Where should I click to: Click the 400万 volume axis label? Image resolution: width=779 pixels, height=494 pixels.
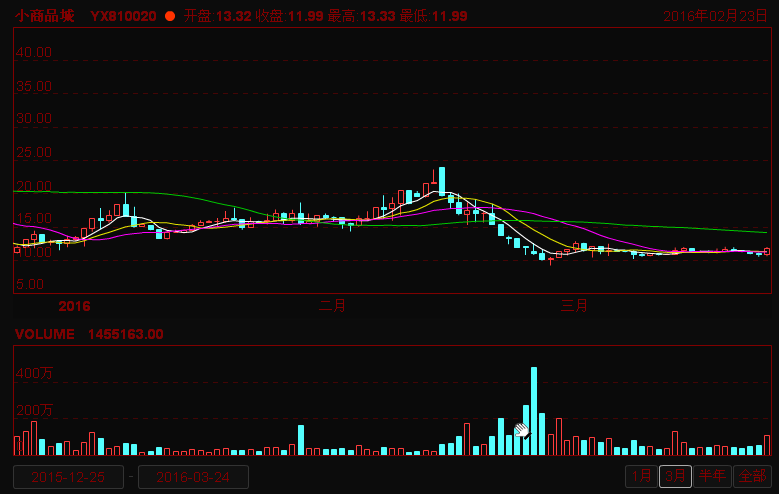coord(32,373)
